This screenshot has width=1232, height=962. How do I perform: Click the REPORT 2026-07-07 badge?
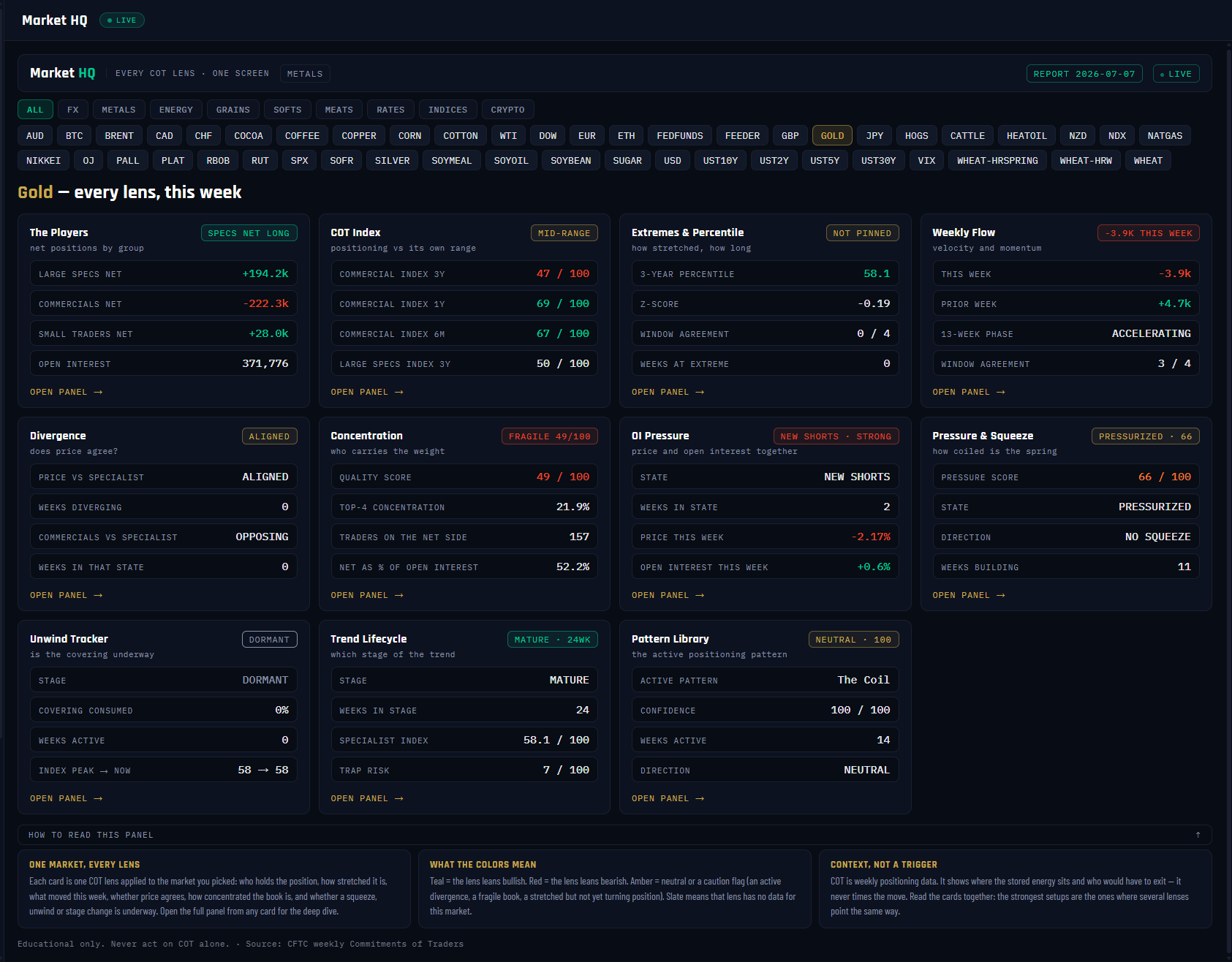[x=1084, y=74]
